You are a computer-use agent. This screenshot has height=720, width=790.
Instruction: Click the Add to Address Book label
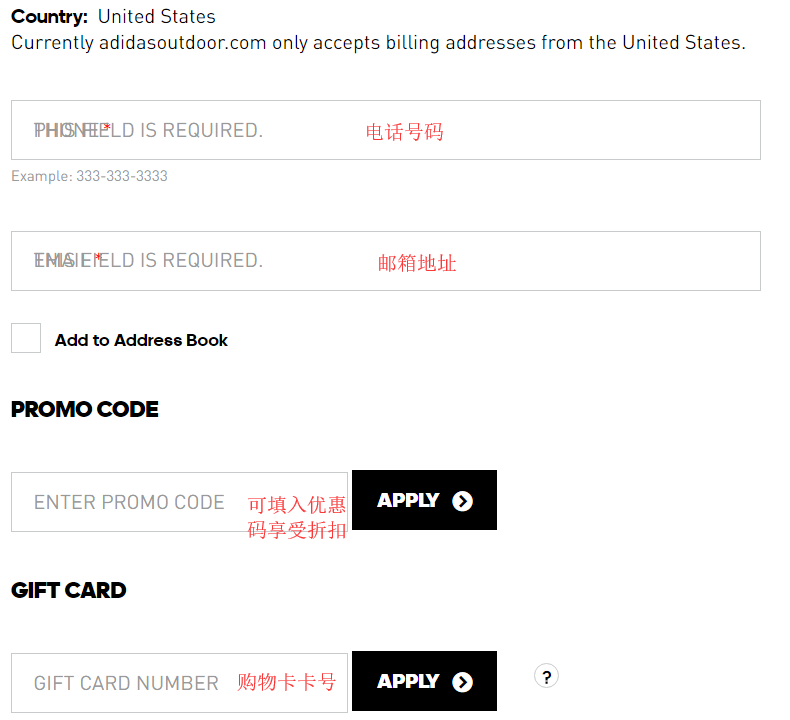(141, 340)
